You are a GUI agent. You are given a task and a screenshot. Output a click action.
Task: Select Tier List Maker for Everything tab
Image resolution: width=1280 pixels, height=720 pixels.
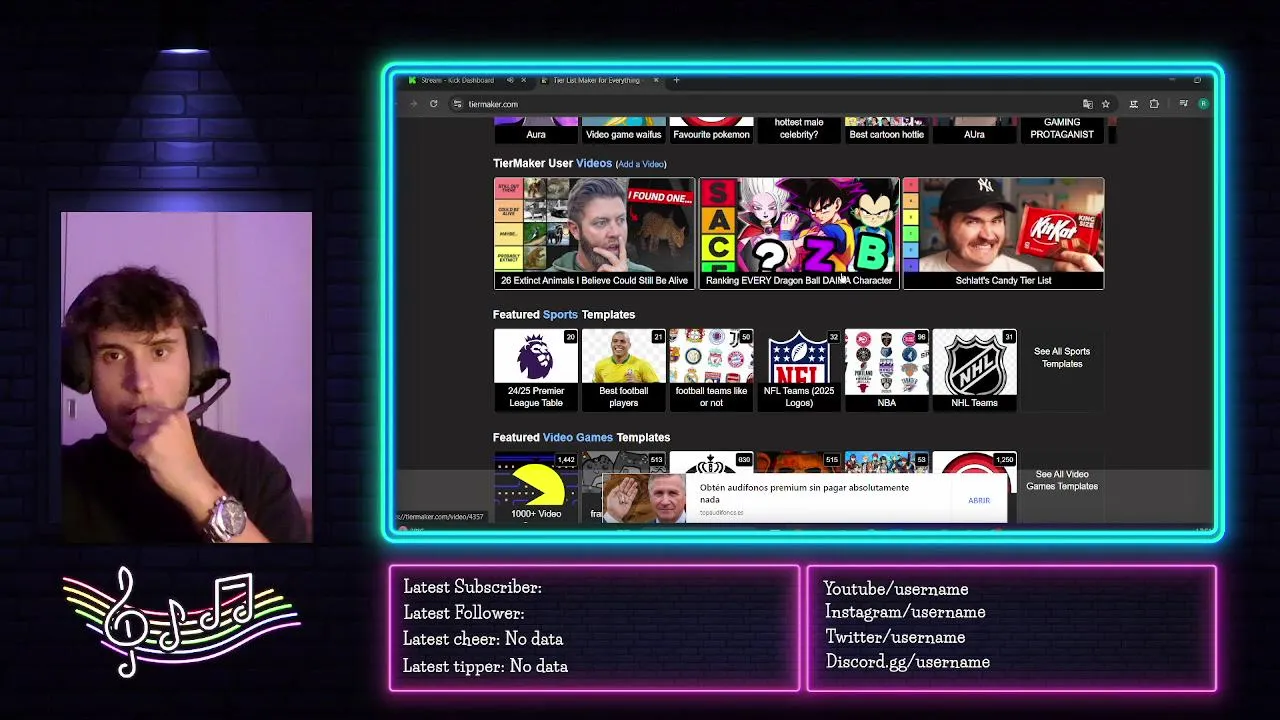click(x=598, y=80)
